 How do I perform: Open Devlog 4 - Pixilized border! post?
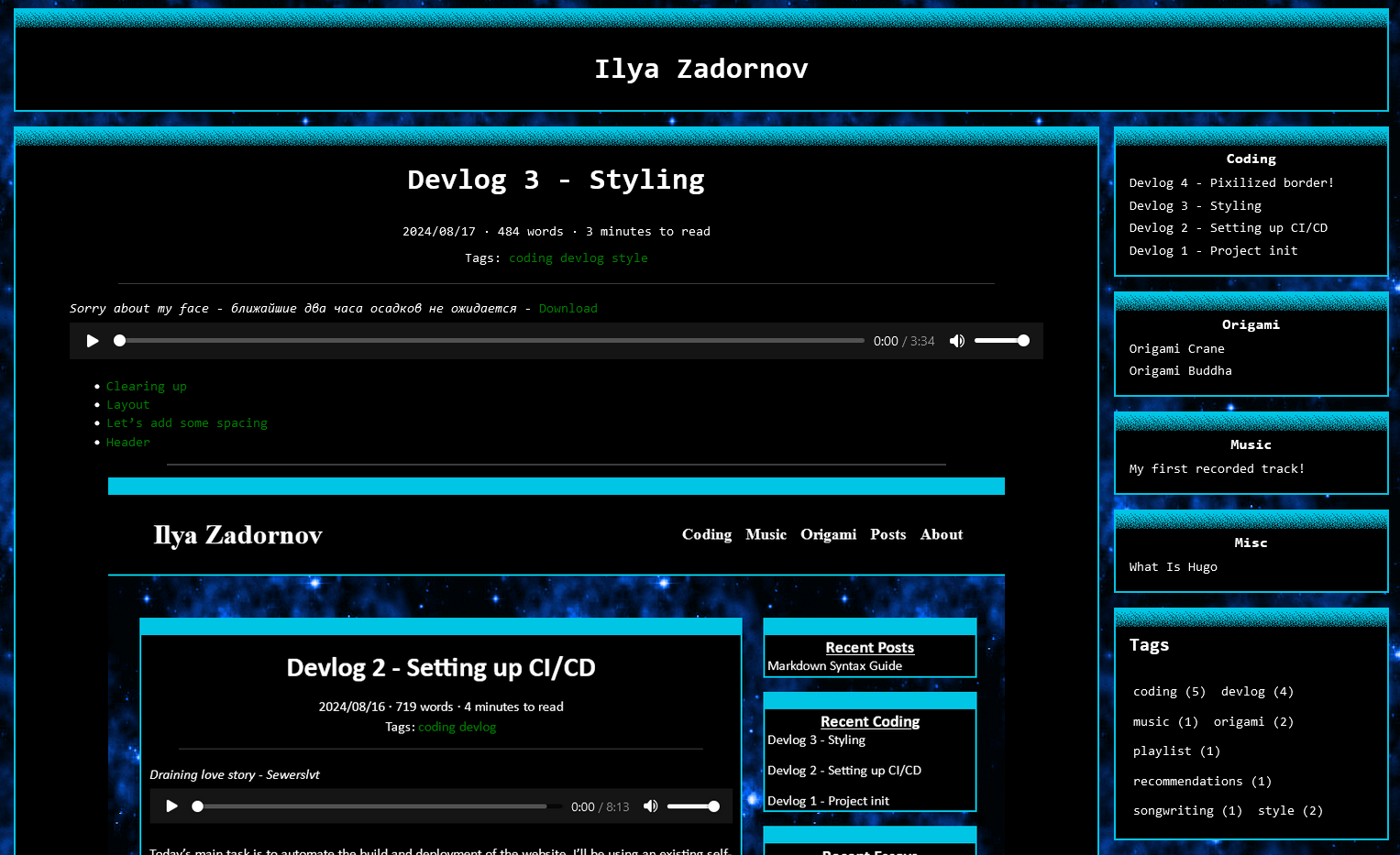(1231, 183)
